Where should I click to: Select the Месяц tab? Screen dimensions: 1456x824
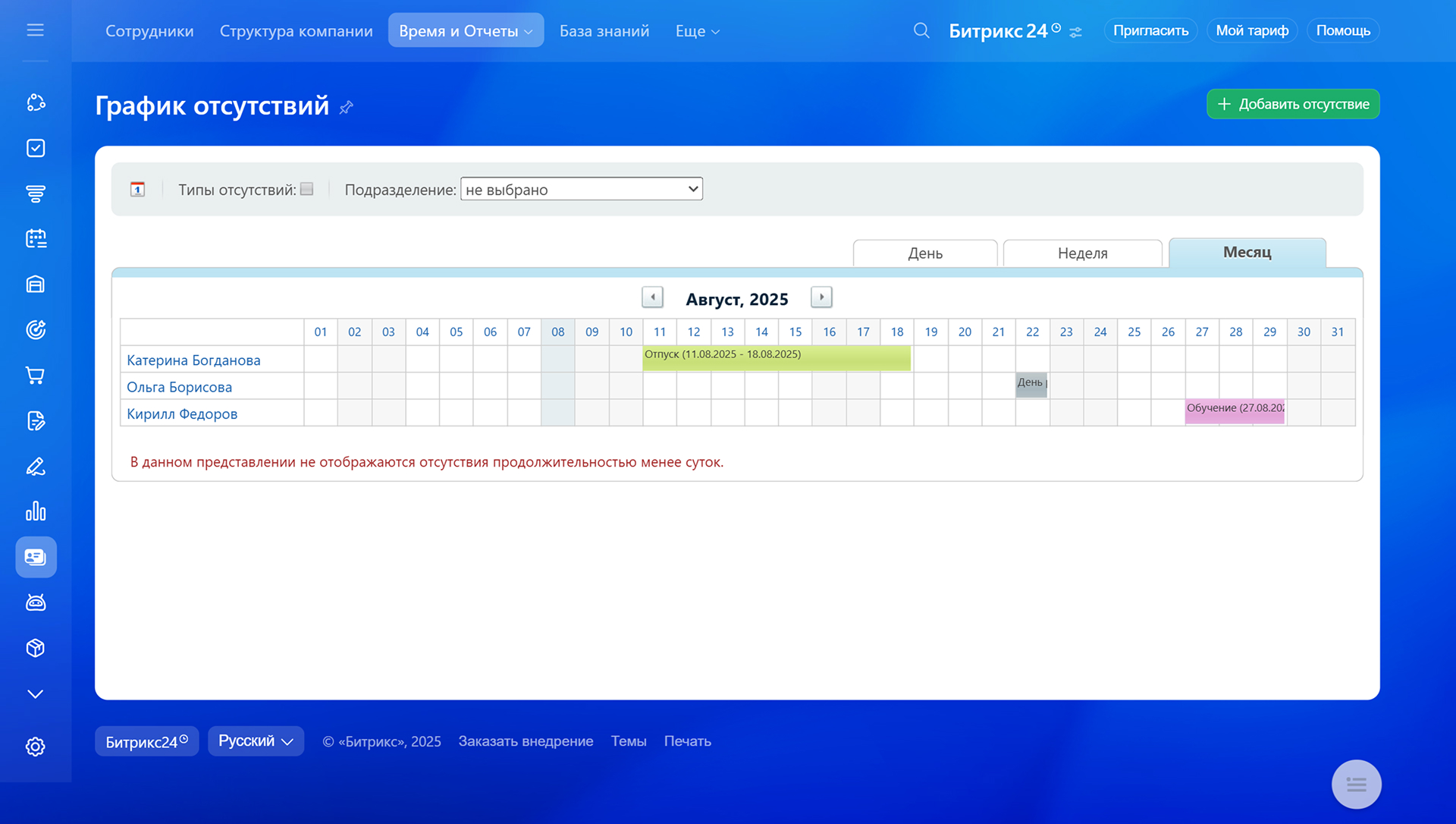(x=1247, y=253)
